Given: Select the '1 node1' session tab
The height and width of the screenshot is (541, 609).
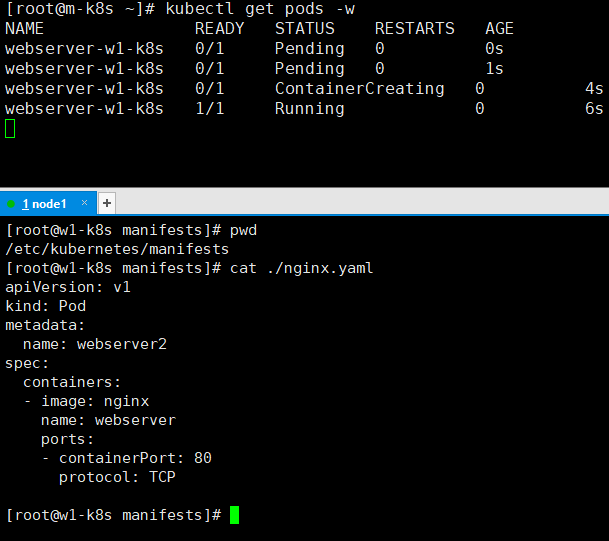Looking at the screenshot, I should click(48, 203).
